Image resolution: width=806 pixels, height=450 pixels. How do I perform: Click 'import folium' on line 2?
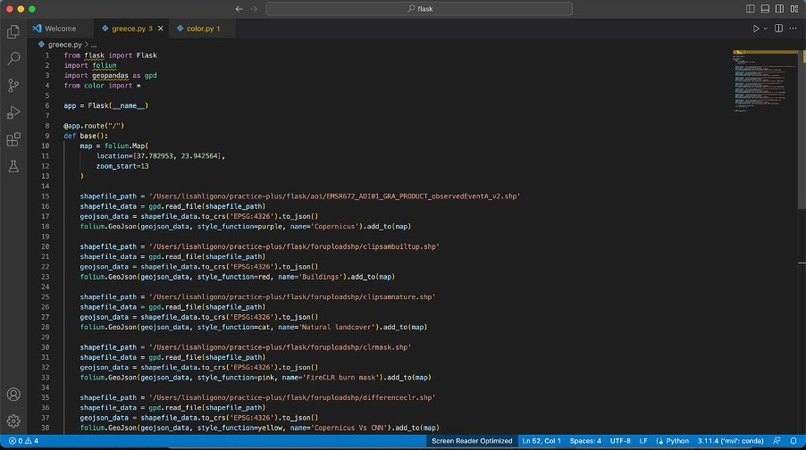pos(90,66)
